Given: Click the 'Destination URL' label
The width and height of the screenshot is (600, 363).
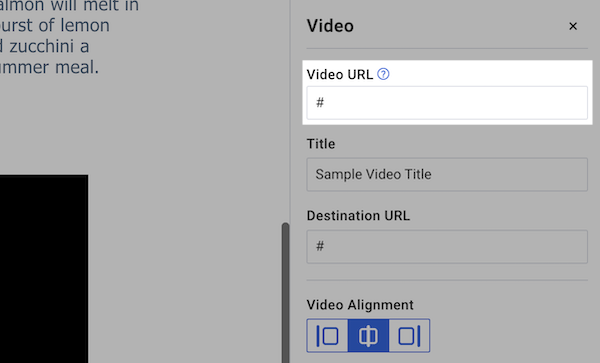Looking at the screenshot, I should (358, 216).
